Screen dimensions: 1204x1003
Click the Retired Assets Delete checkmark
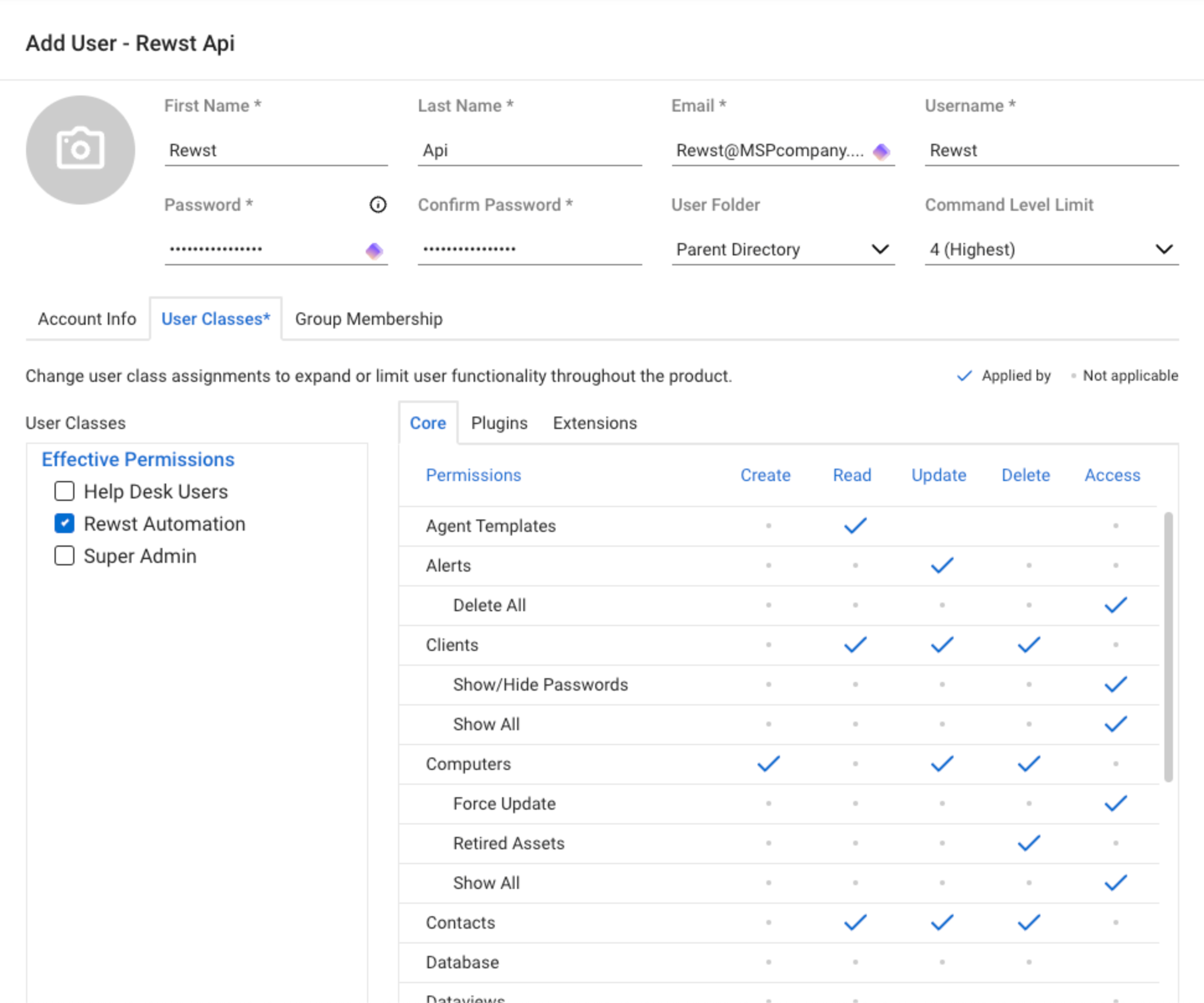click(1029, 843)
